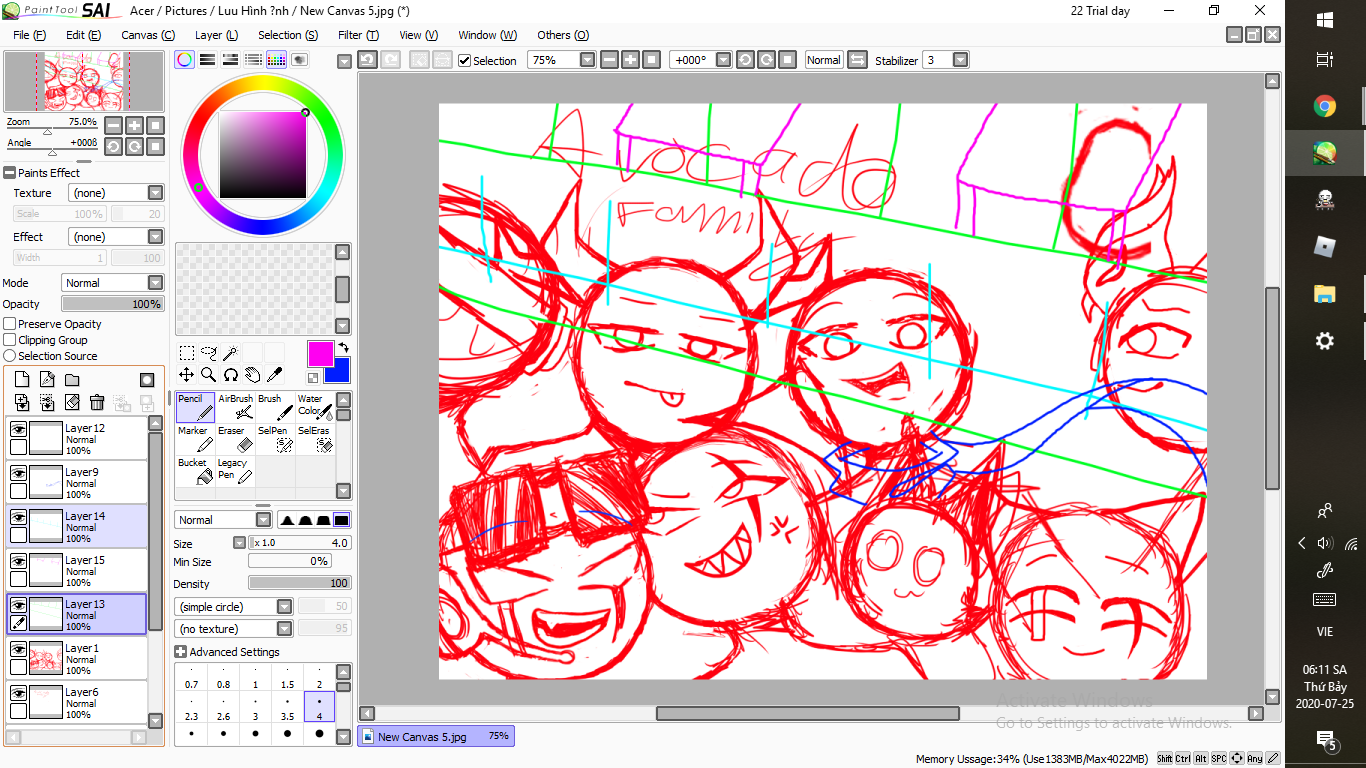The width and height of the screenshot is (1366, 768).
Task: Show the color wheel panel
Action: tap(185, 60)
